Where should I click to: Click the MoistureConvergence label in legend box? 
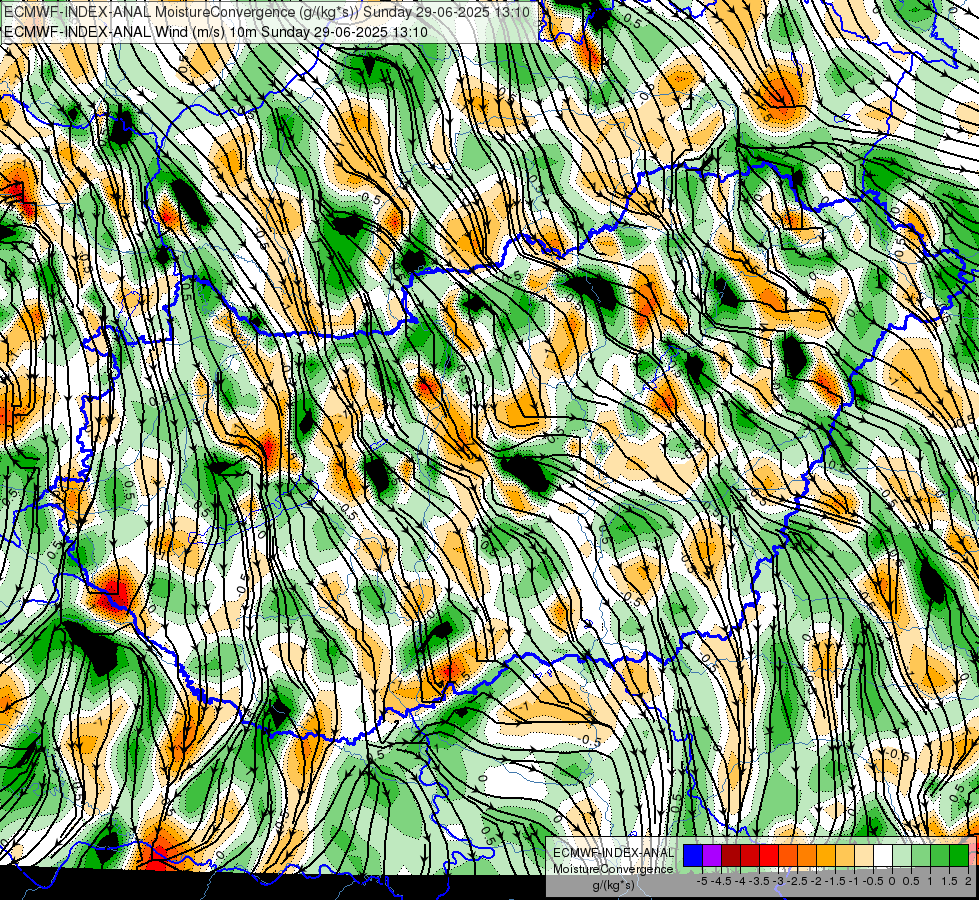(x=613, y=869)
